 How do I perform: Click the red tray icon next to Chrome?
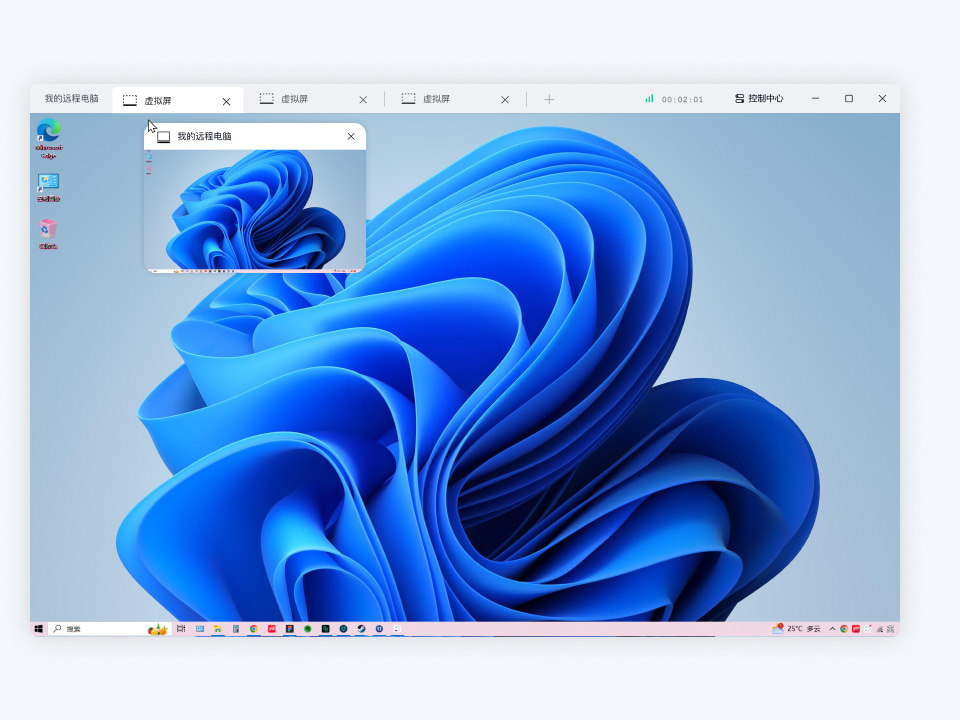point(856,629)
